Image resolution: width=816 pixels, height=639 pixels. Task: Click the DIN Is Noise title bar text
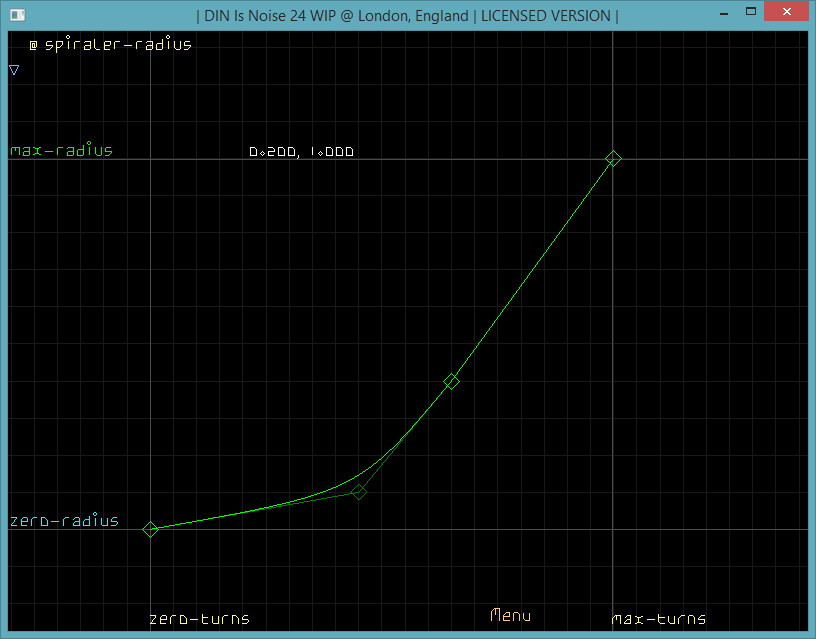coord(407,15)
